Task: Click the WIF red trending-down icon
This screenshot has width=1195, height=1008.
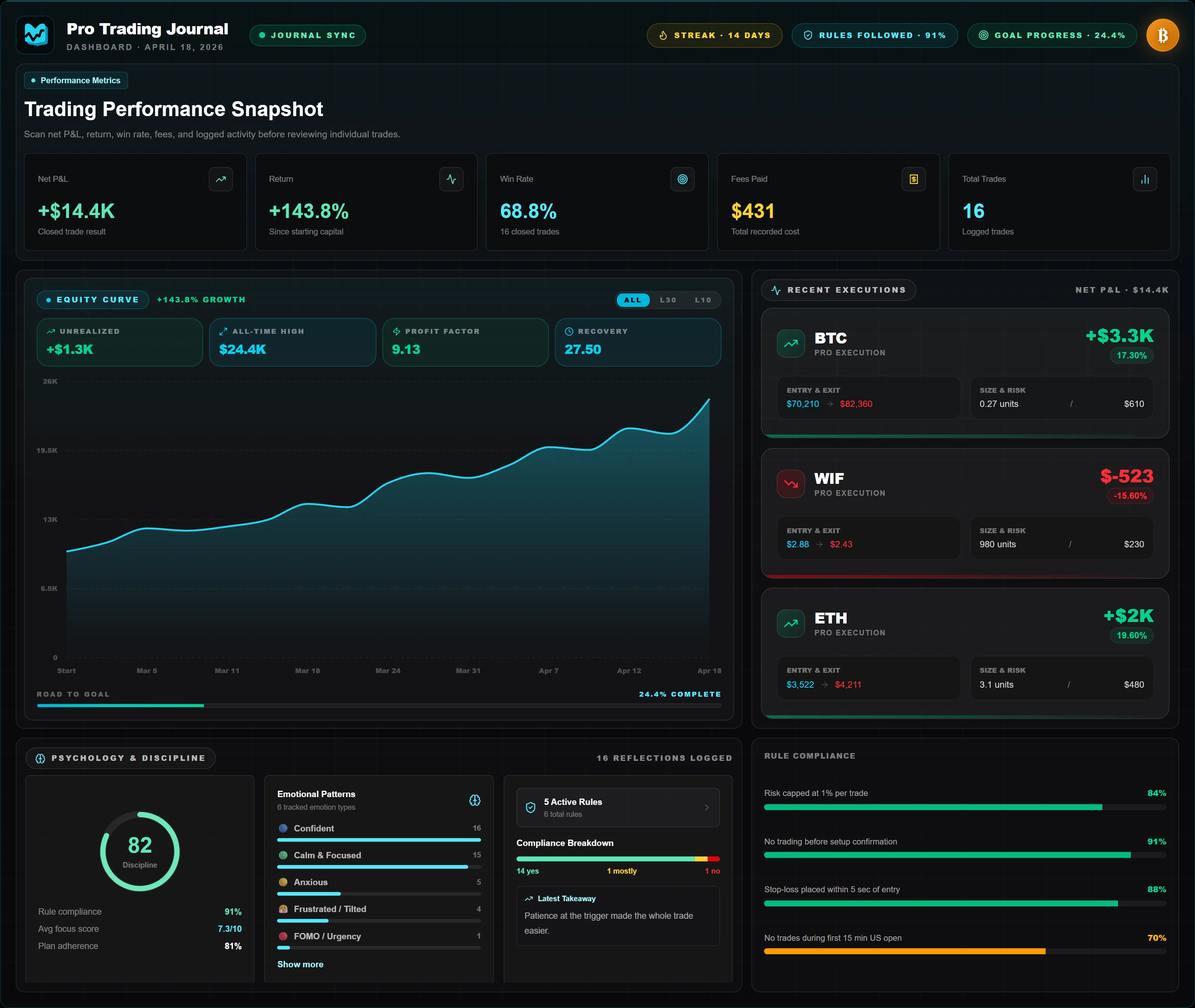Action: pyautogui.click(x=791, y=484)
